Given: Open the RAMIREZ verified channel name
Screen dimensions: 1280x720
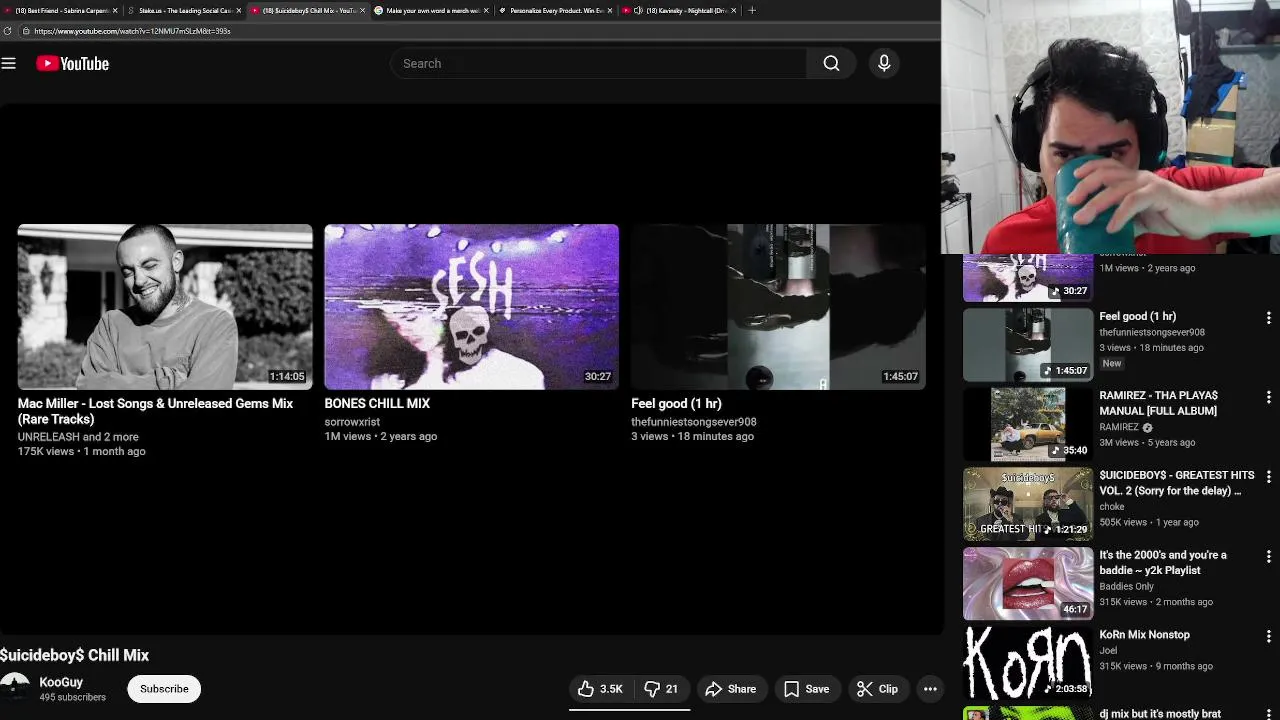Looking at the screenshot, I should [x=1119, y=427].
